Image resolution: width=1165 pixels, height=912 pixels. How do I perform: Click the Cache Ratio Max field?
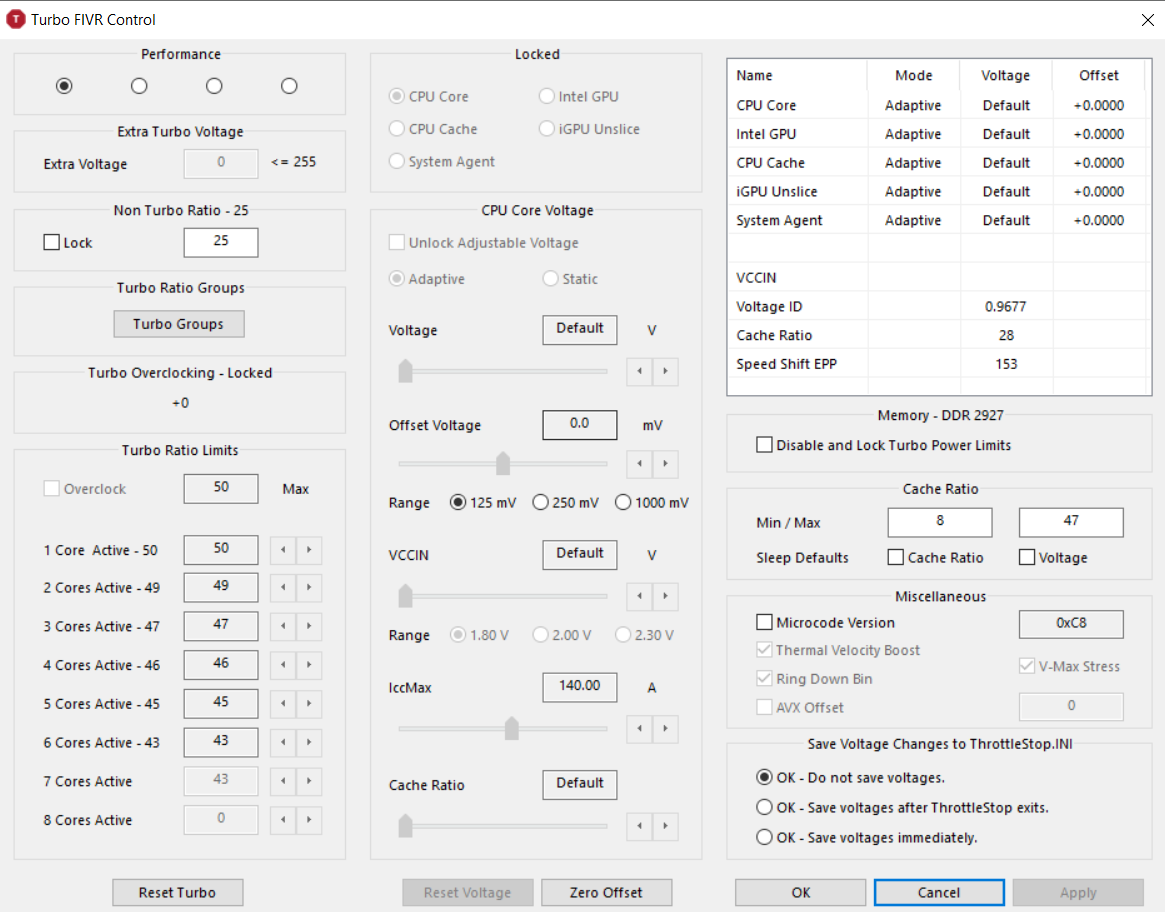coord(1071,522)
